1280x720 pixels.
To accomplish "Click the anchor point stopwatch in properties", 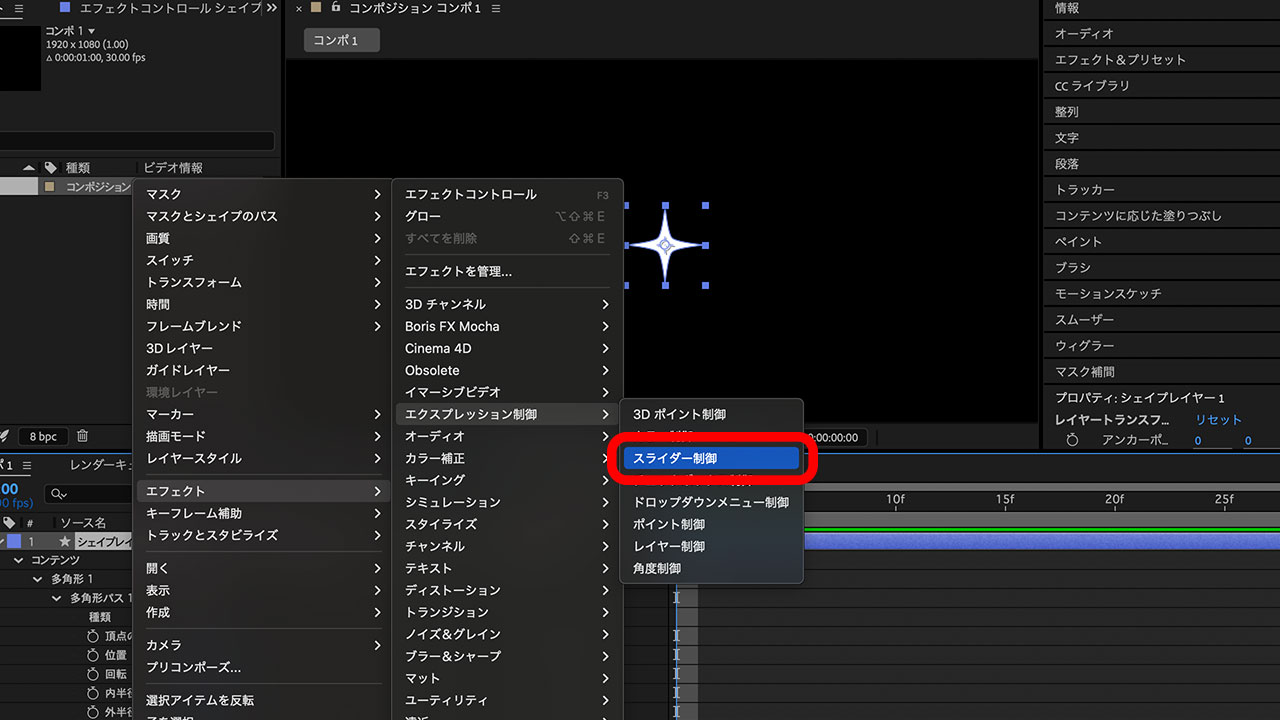I will (x=1073, y=441).
